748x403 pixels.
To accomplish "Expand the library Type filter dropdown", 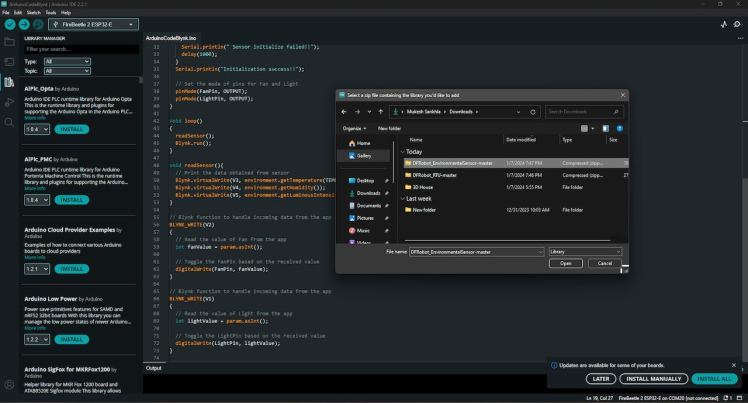I will [67, 61].
